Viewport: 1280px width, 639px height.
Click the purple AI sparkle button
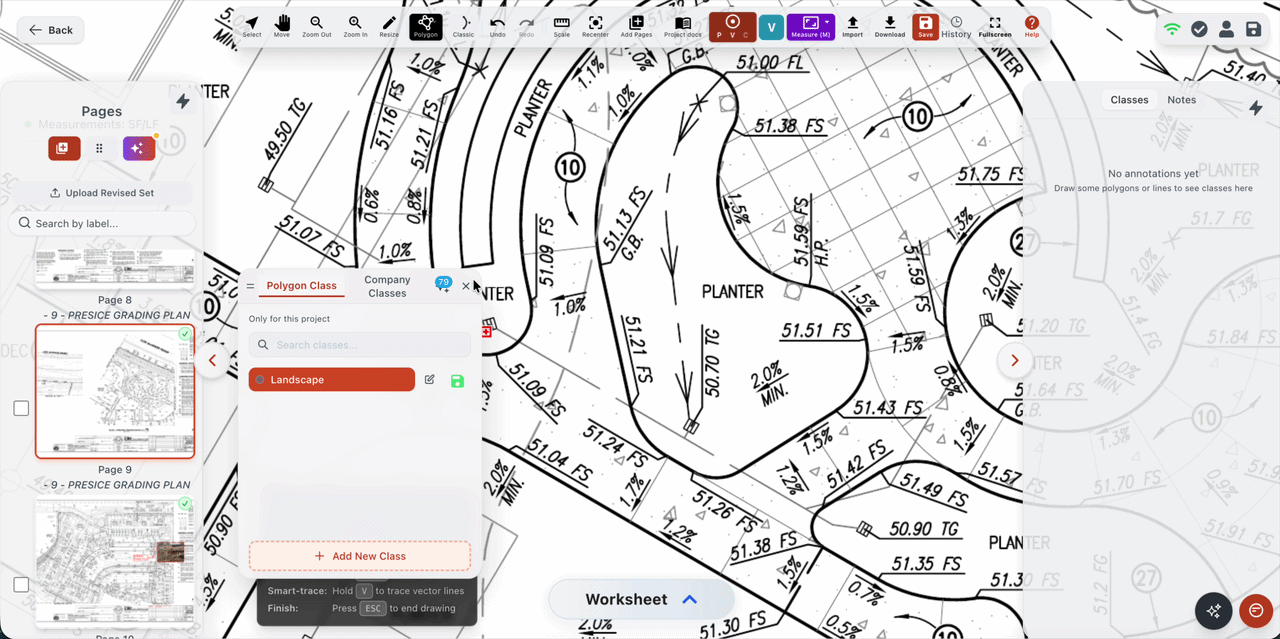point(139,148)
